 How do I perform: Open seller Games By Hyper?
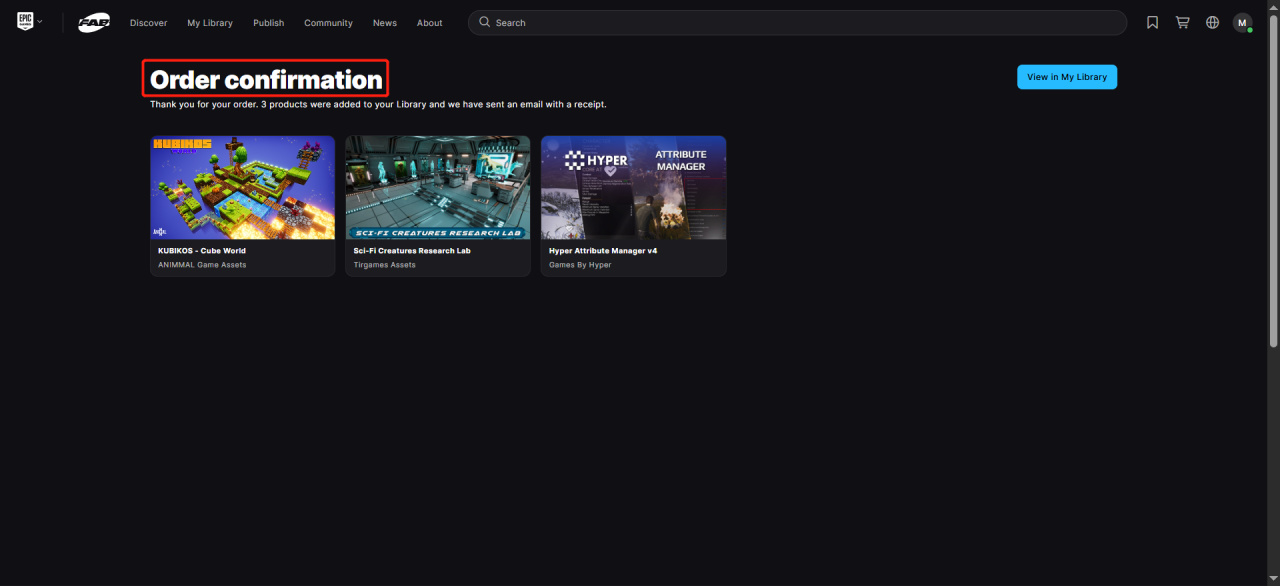point(580,265)
